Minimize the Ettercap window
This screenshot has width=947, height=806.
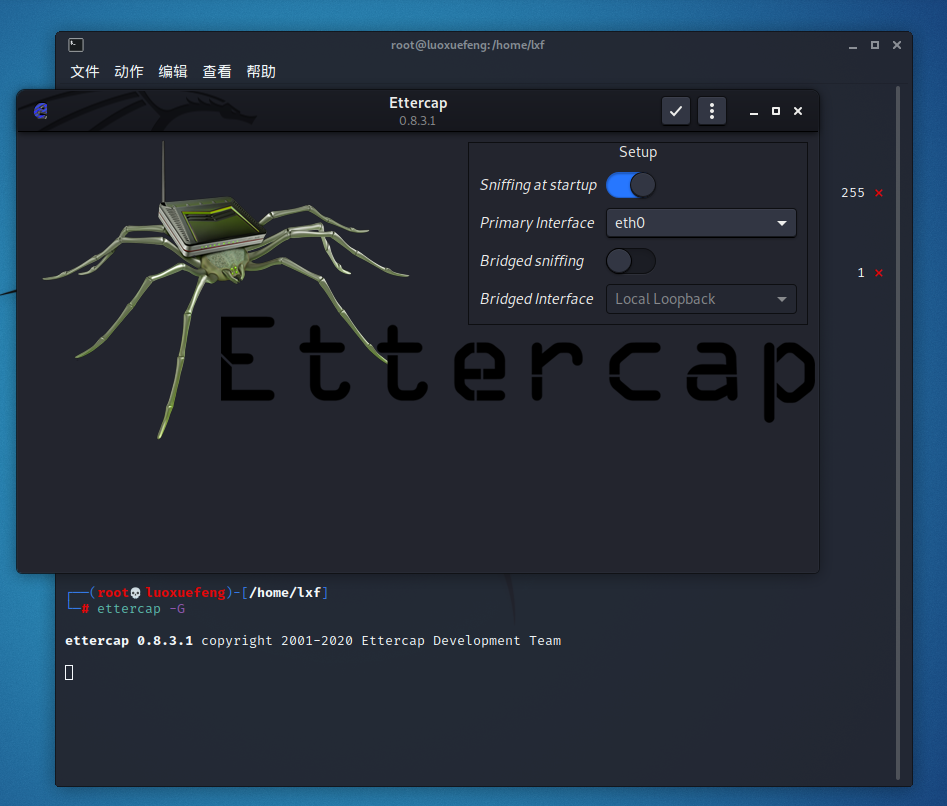(754, 112)
